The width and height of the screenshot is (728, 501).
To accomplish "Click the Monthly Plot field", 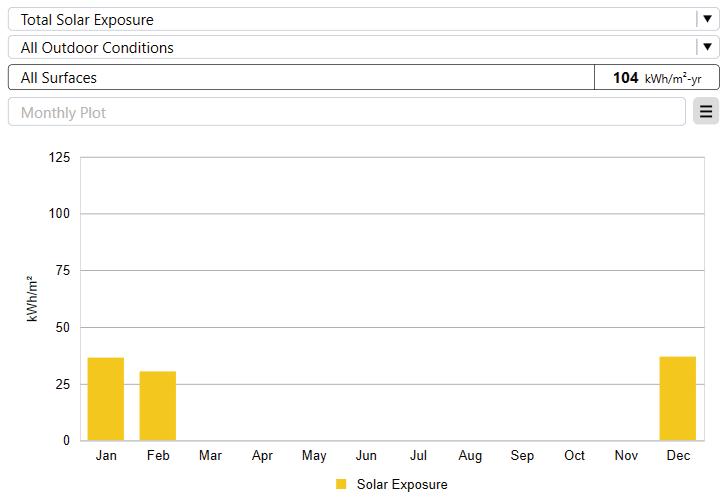I will (346, 112).
